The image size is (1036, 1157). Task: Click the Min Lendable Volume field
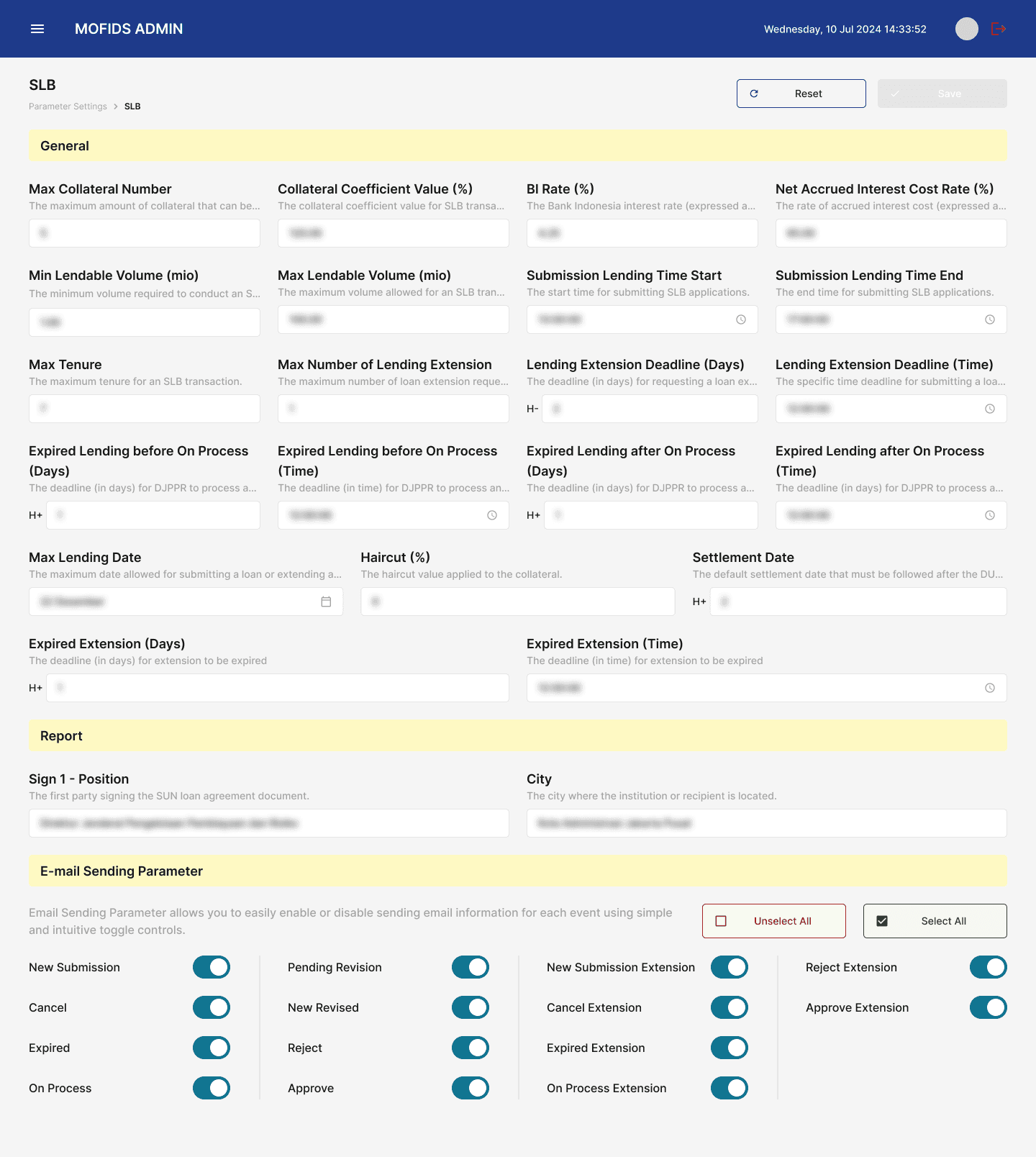click(x=145, y=322)
